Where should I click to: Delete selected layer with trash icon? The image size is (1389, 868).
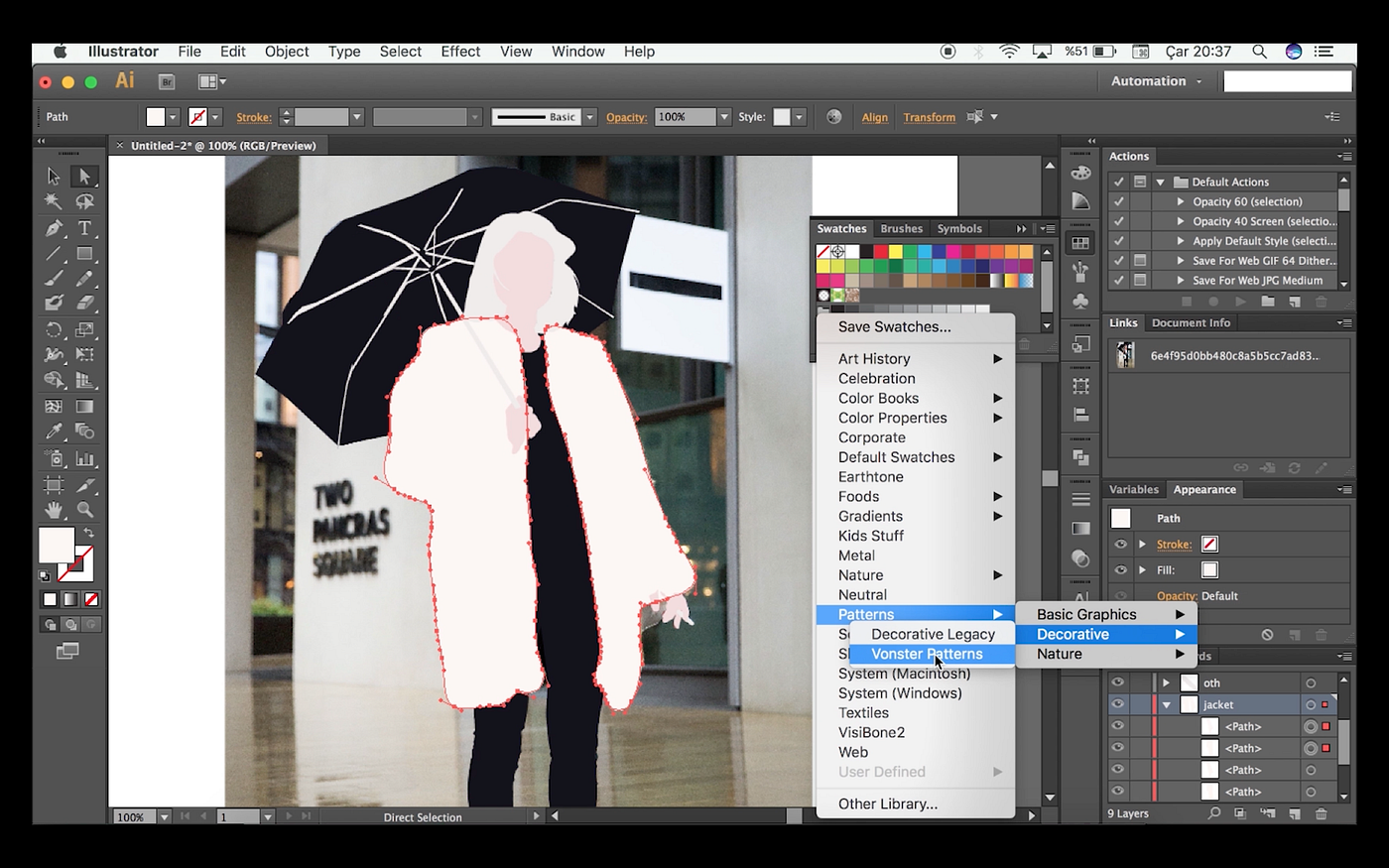[x=1321, y=813]
